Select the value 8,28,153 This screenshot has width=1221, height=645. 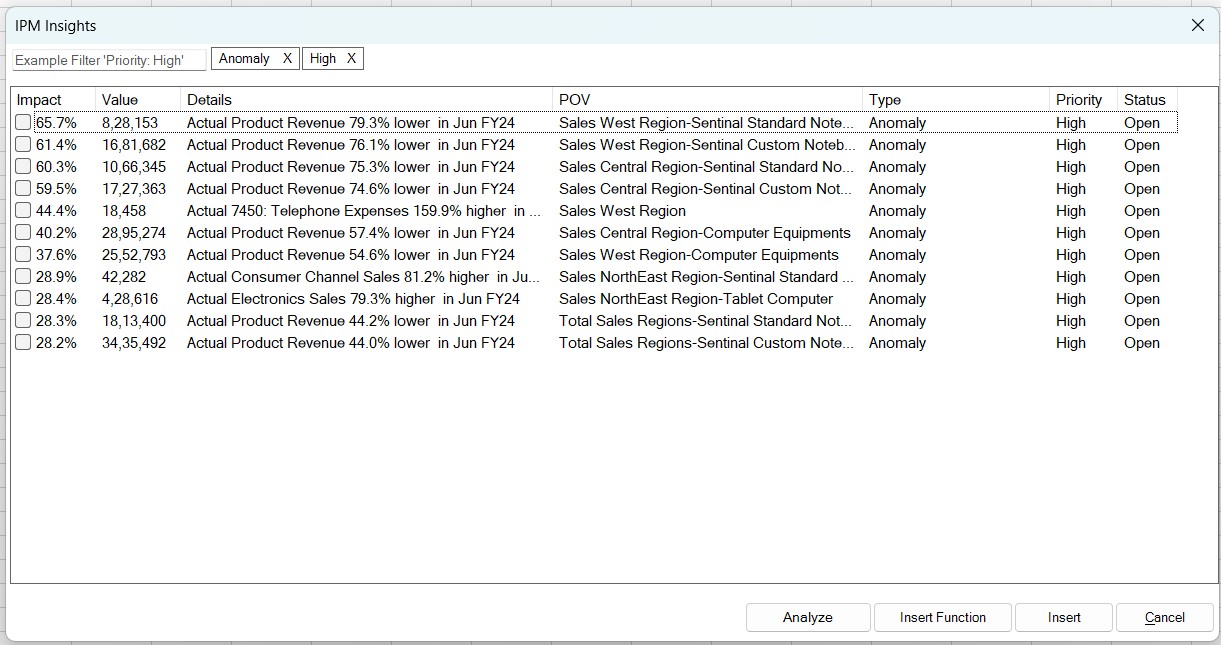click(130, 123)
